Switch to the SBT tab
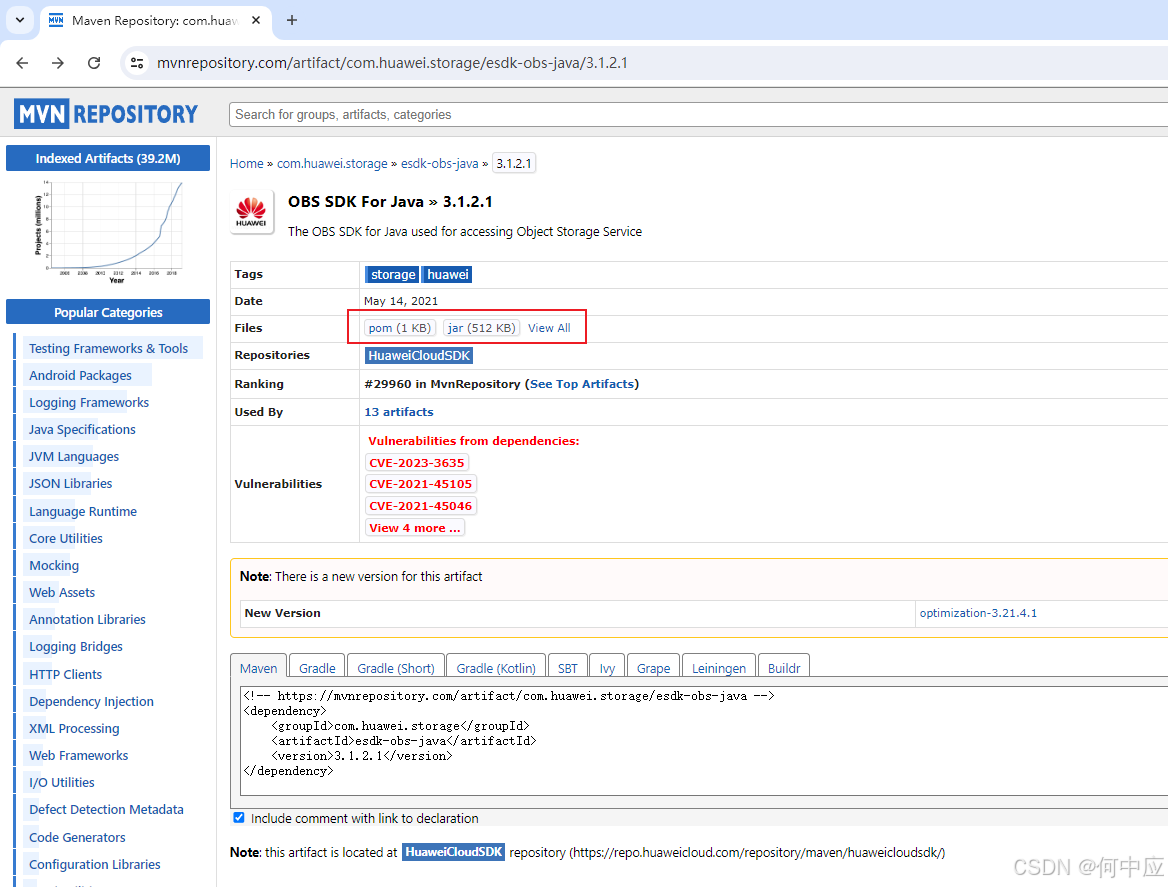Image resolution: width=1168 pixels, height=887 pixels. (x=568, y=668)
